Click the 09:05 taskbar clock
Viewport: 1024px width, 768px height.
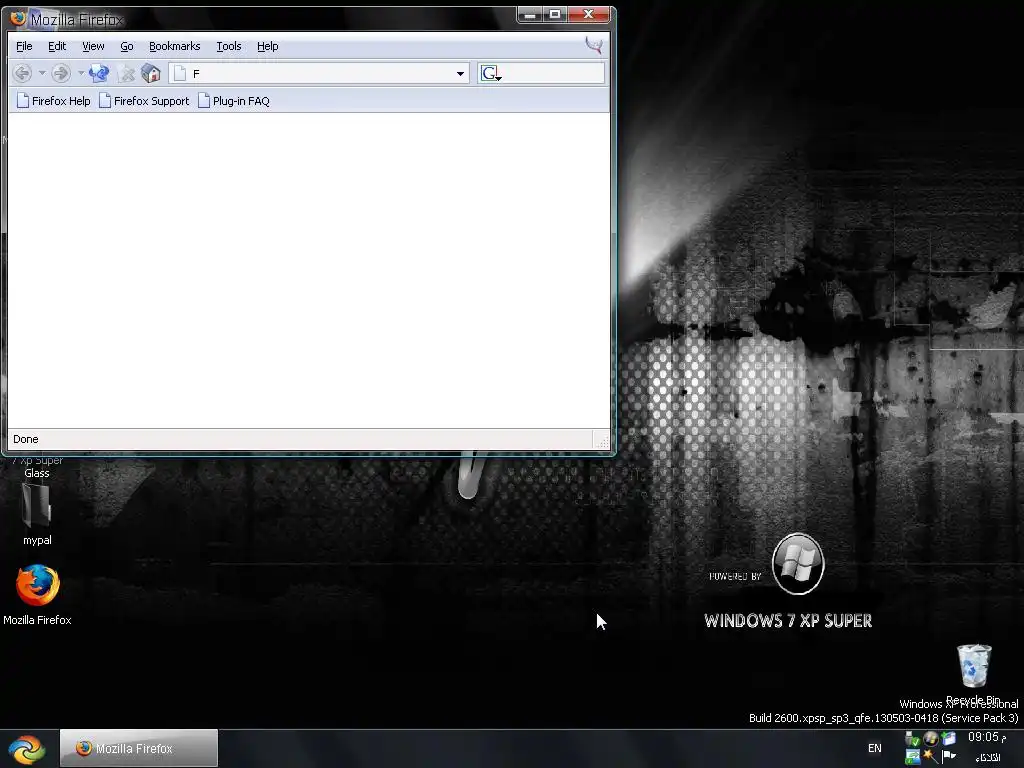click(x=987, y=737)
